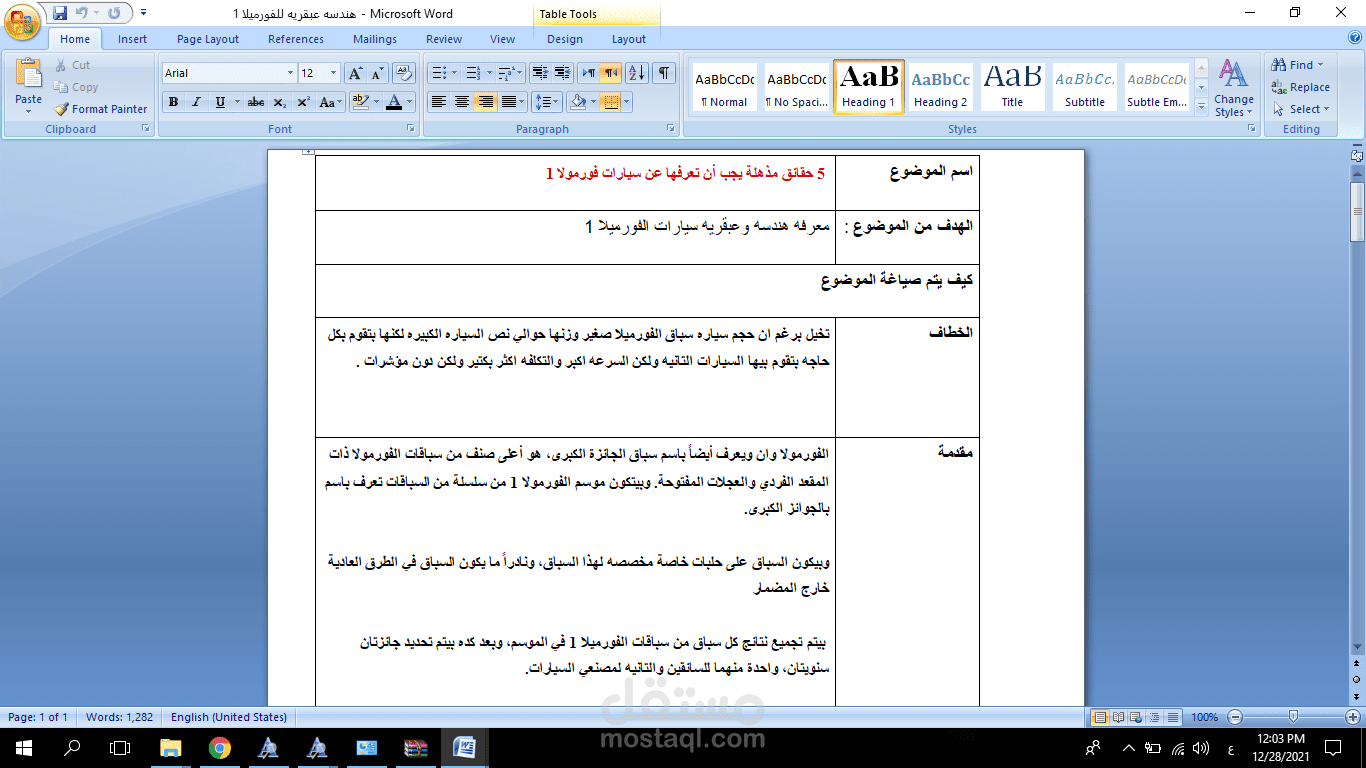Switch to the Page Layout tab
Image resolution: width=1366 pixels, height=768 pixels.
pyautogui.click(x=208, y=39)
